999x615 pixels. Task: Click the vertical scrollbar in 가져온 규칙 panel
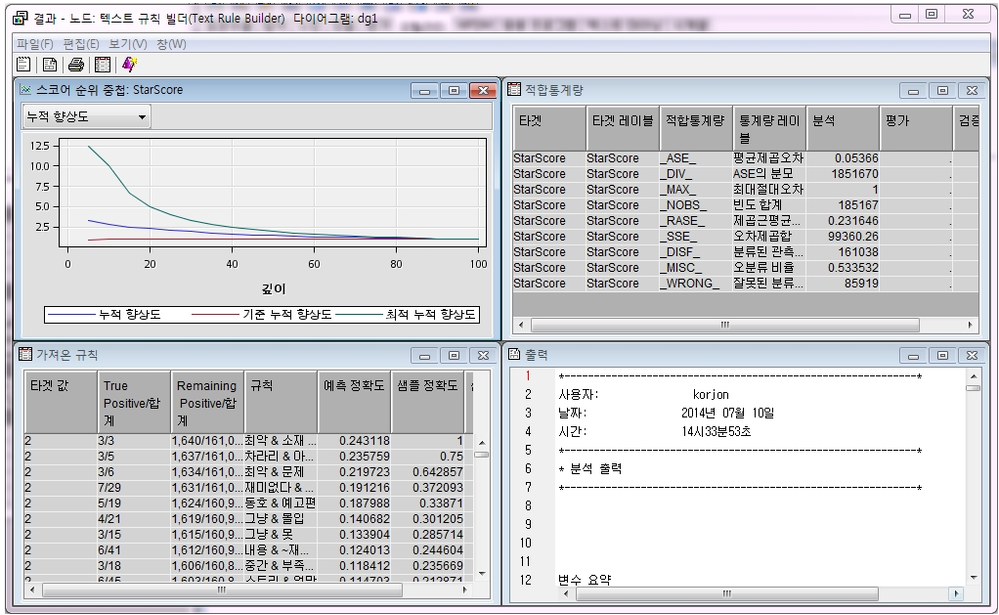click(482, 455)
